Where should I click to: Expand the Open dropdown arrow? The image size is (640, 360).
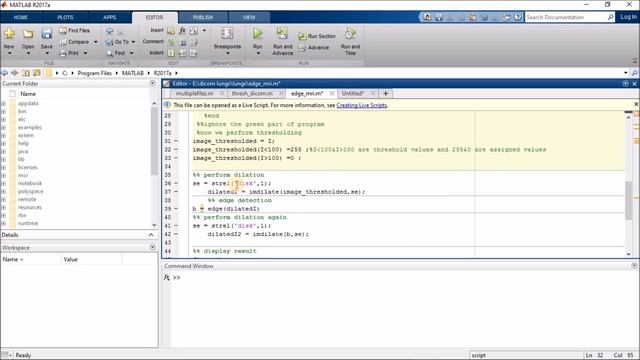(x=28, y=53)
